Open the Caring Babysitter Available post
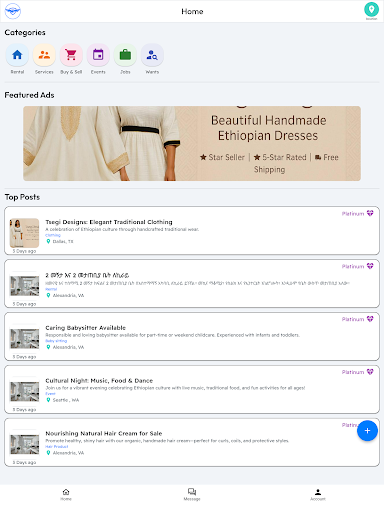The width and height of the screenshot is (384, 512). [x=192, y=337]
